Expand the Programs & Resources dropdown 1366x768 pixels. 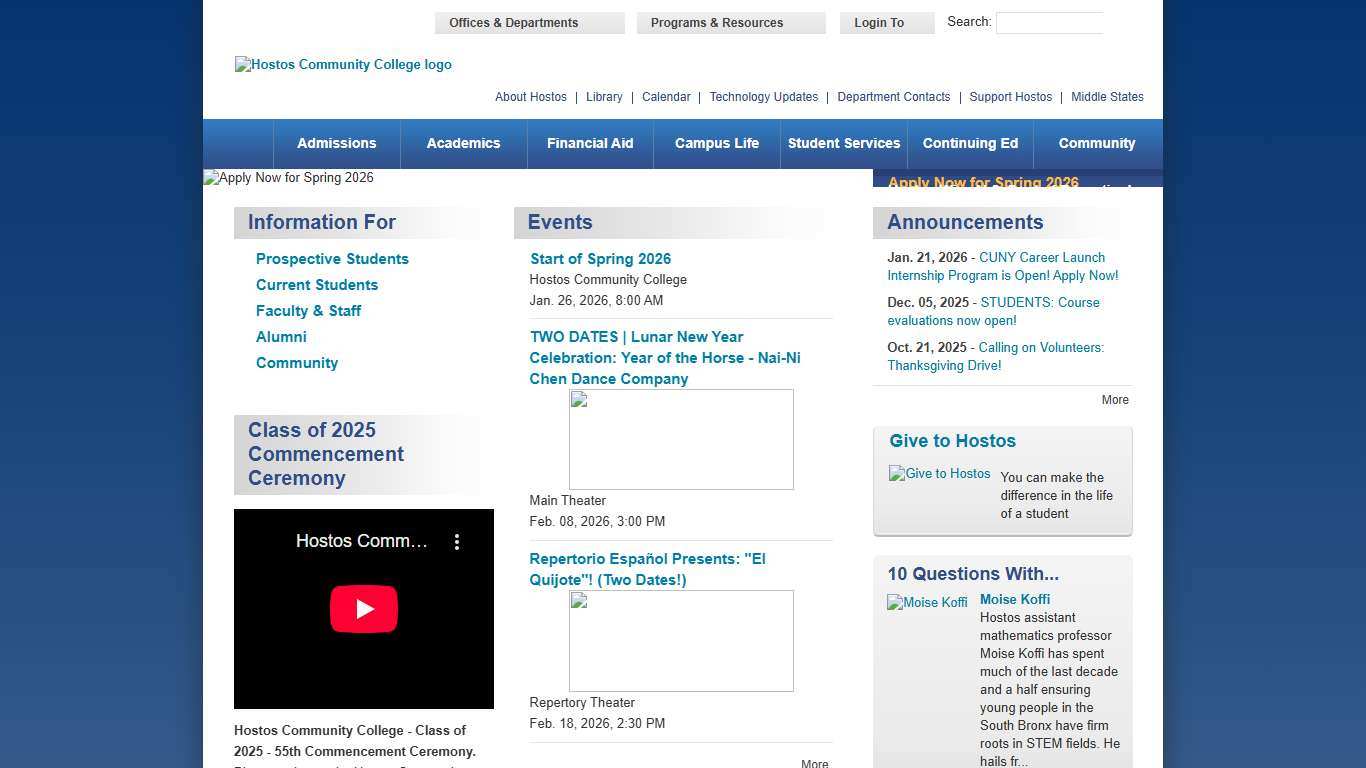pos(731,23)
